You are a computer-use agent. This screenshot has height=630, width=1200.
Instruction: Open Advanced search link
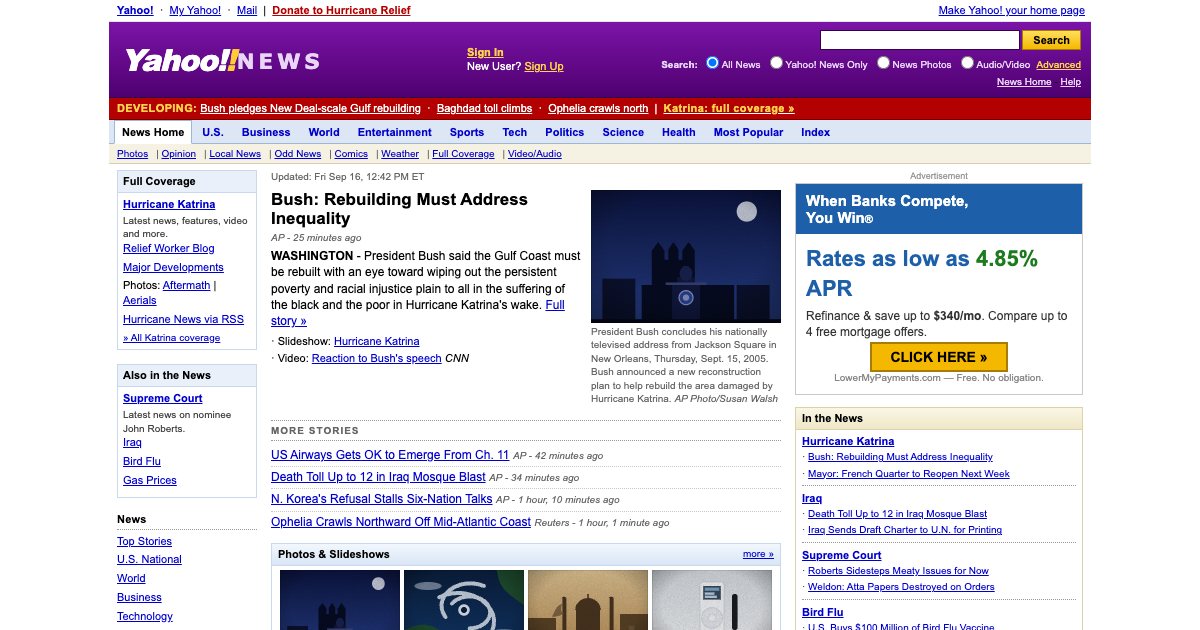(1058, 65)
